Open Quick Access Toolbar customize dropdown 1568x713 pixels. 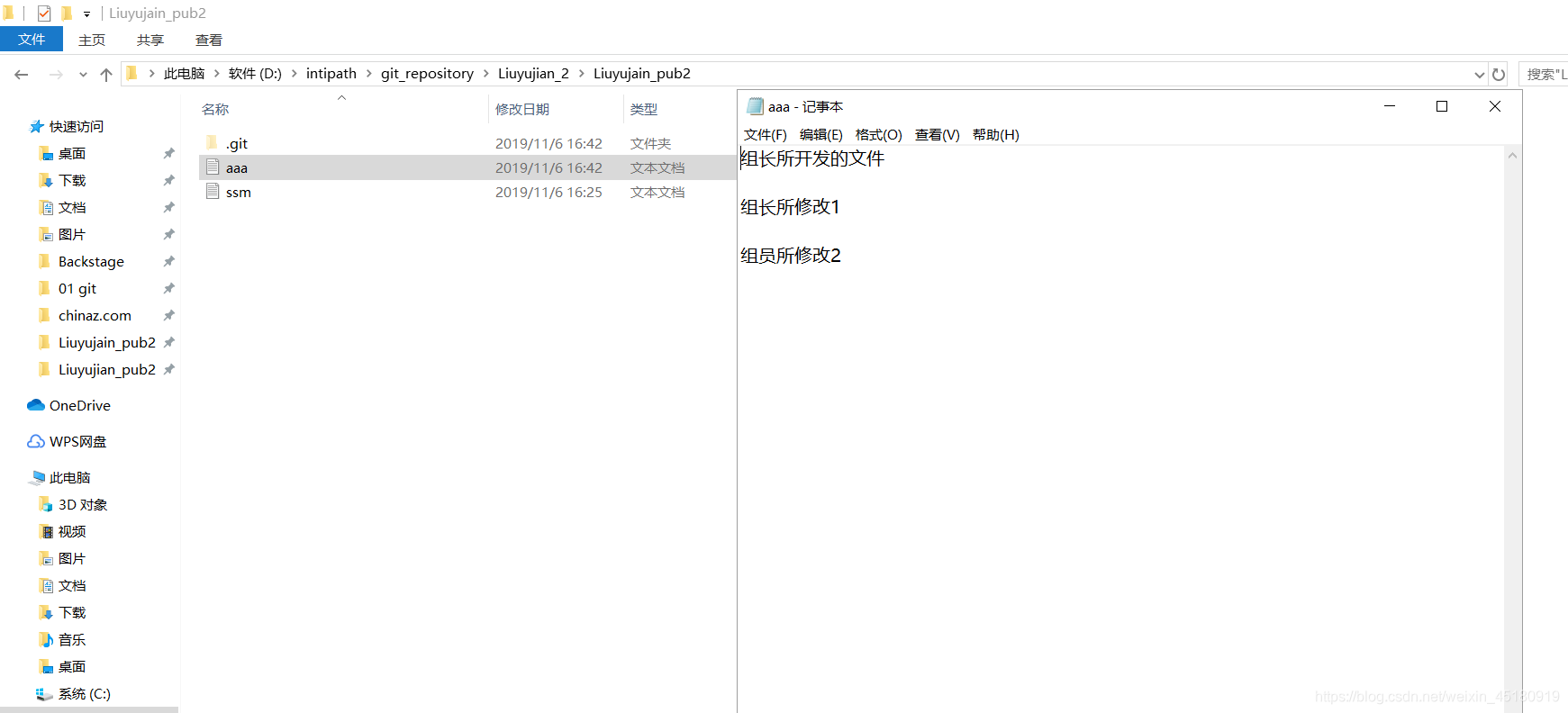(x=86, y=14)
